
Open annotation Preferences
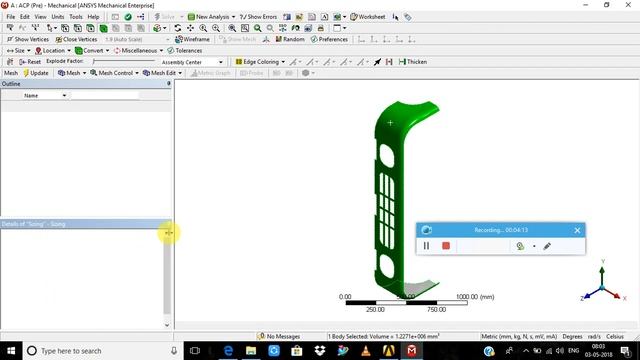tap(329, 39)
